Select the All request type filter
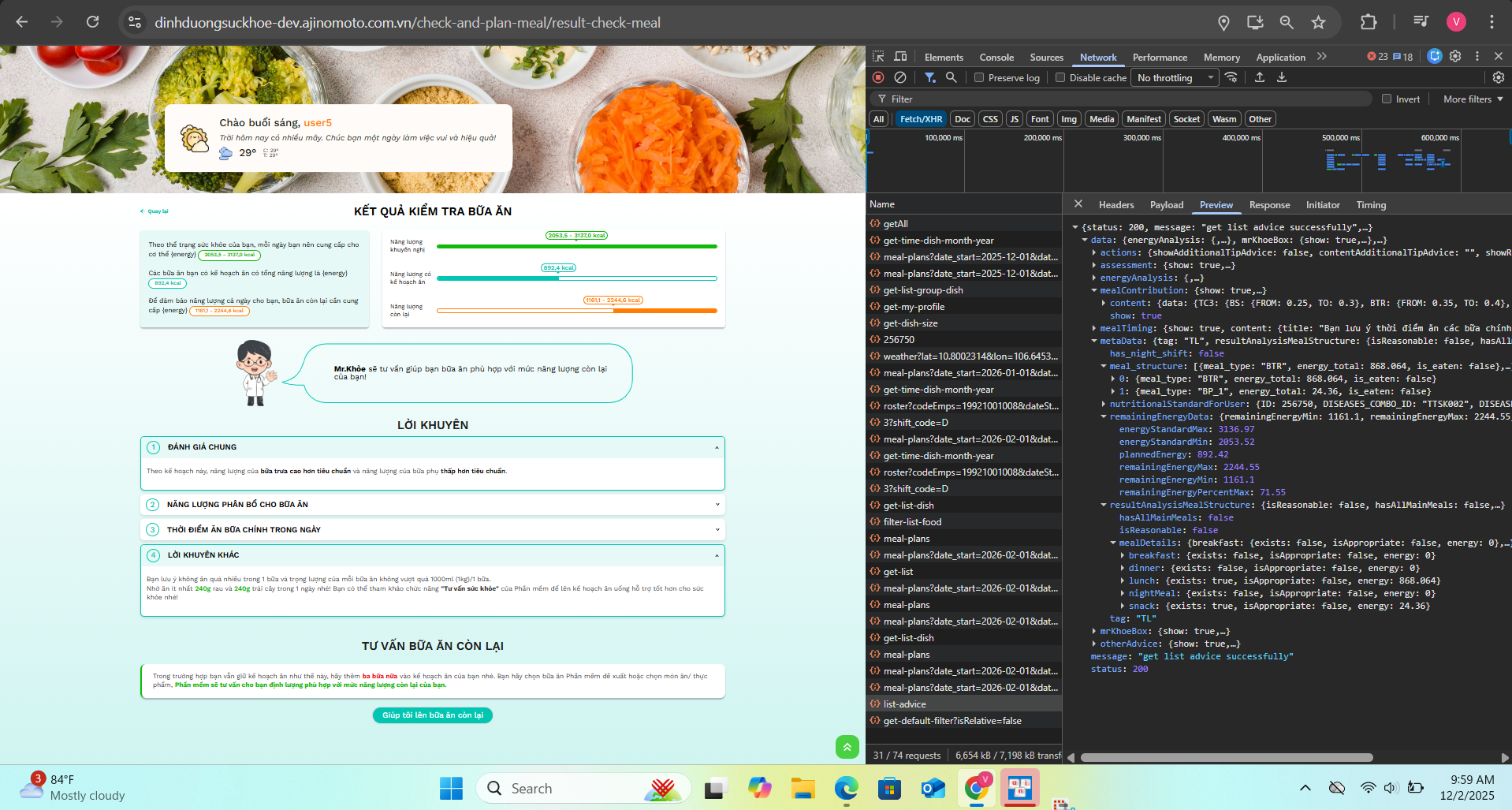 point(878,119)
